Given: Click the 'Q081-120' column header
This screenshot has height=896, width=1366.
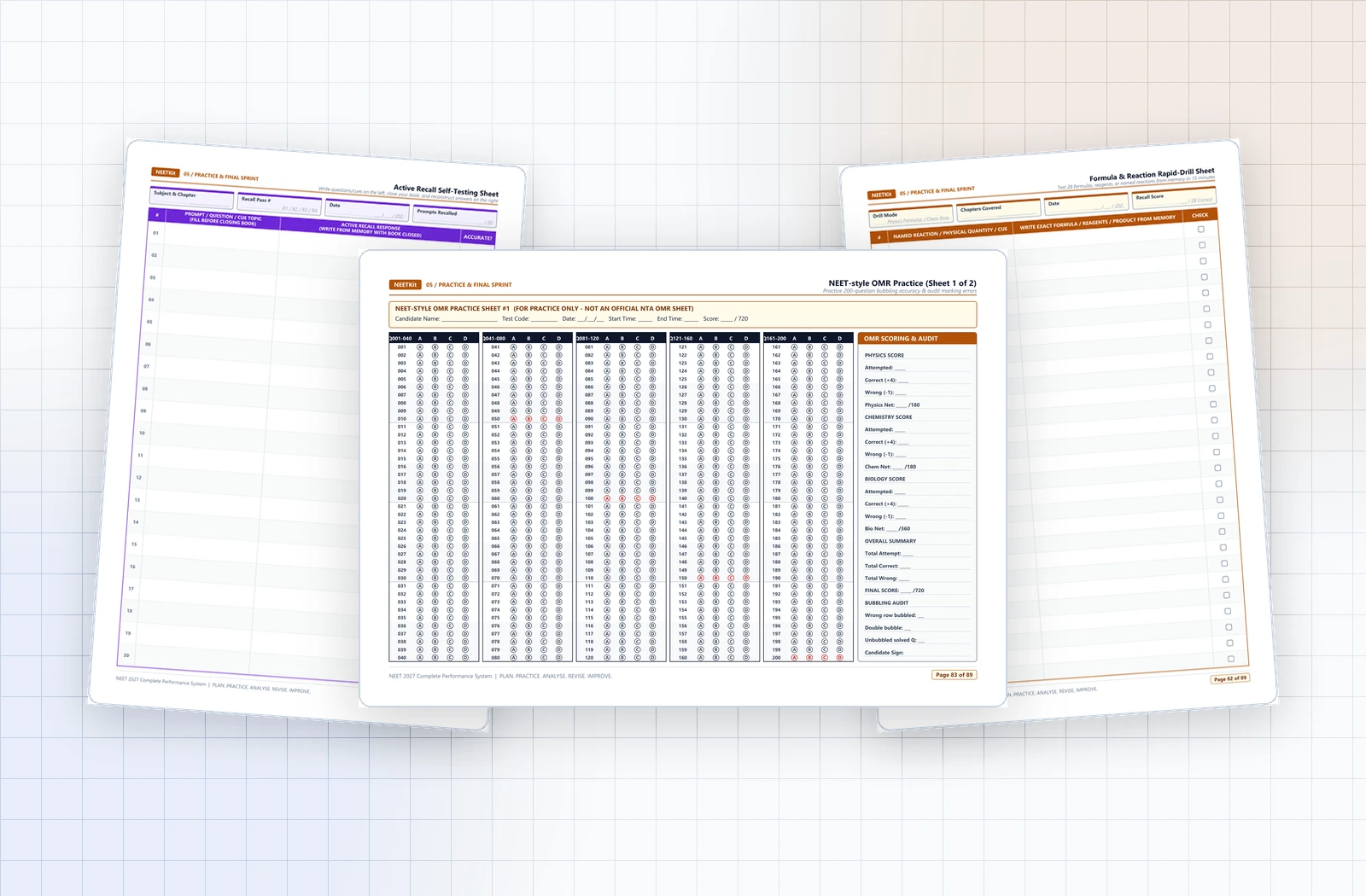Looking at the screenshot, I should (x=587, y=339).
